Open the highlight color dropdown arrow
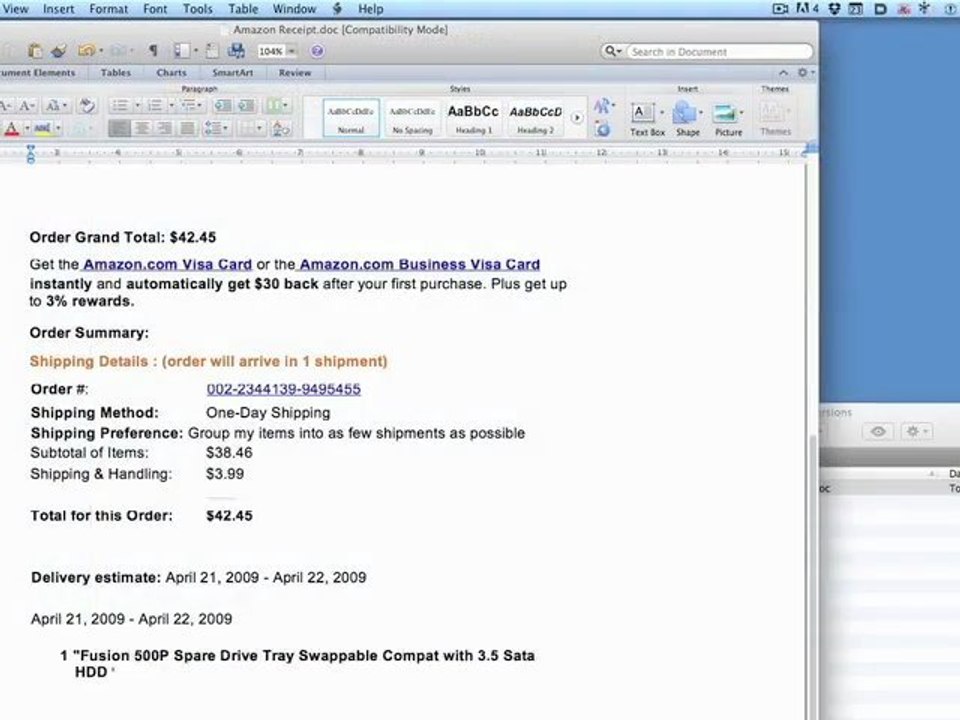Image resolution: width=960 pixels, height=720 pixels. pos(58,129)
